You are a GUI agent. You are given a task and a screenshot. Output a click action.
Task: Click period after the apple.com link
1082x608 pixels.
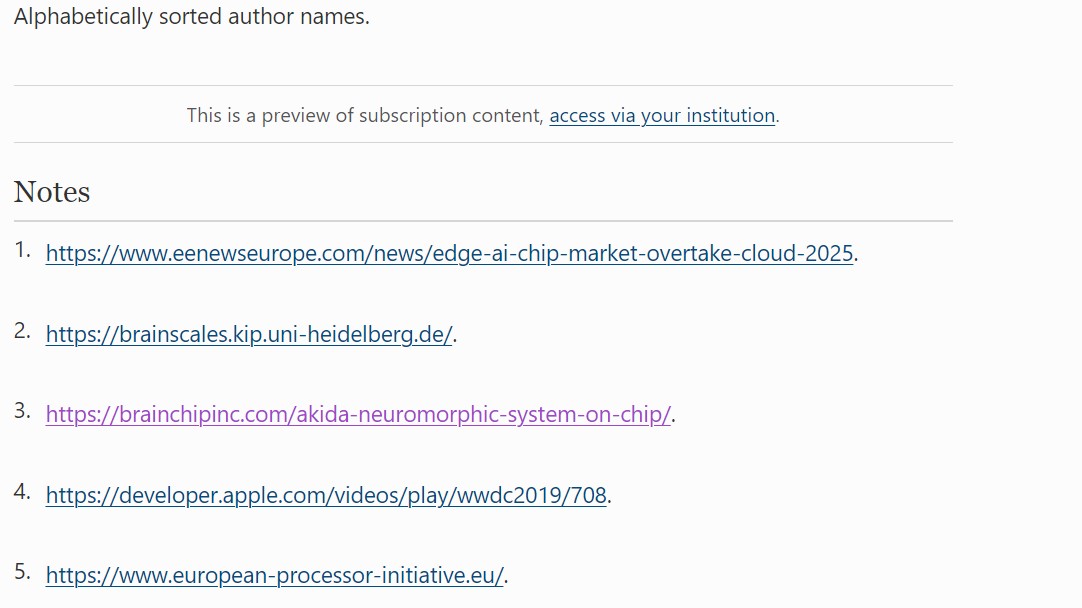(610, 496)
